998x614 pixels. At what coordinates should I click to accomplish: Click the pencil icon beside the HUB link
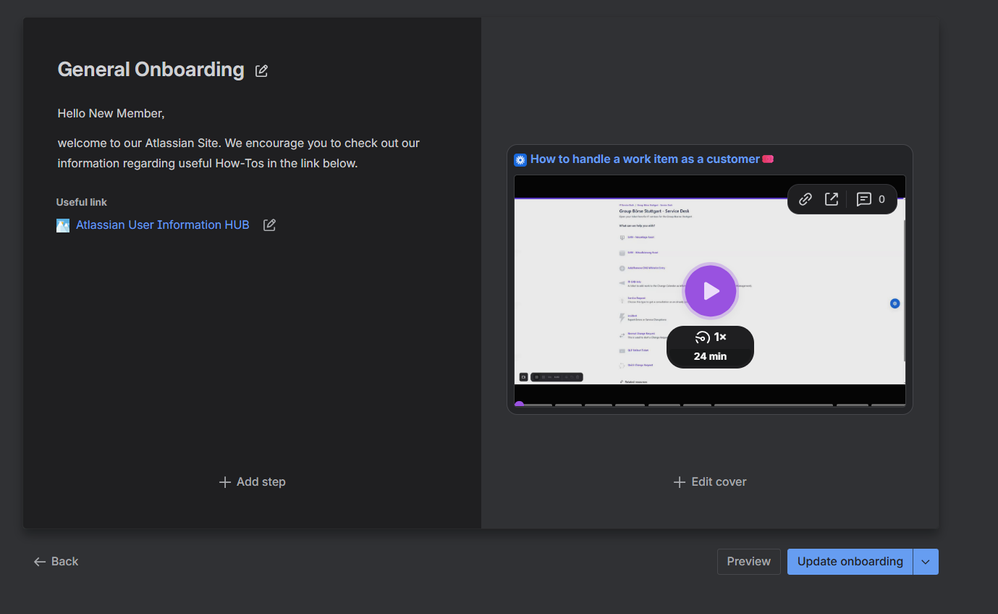click(x=269, y=225)
